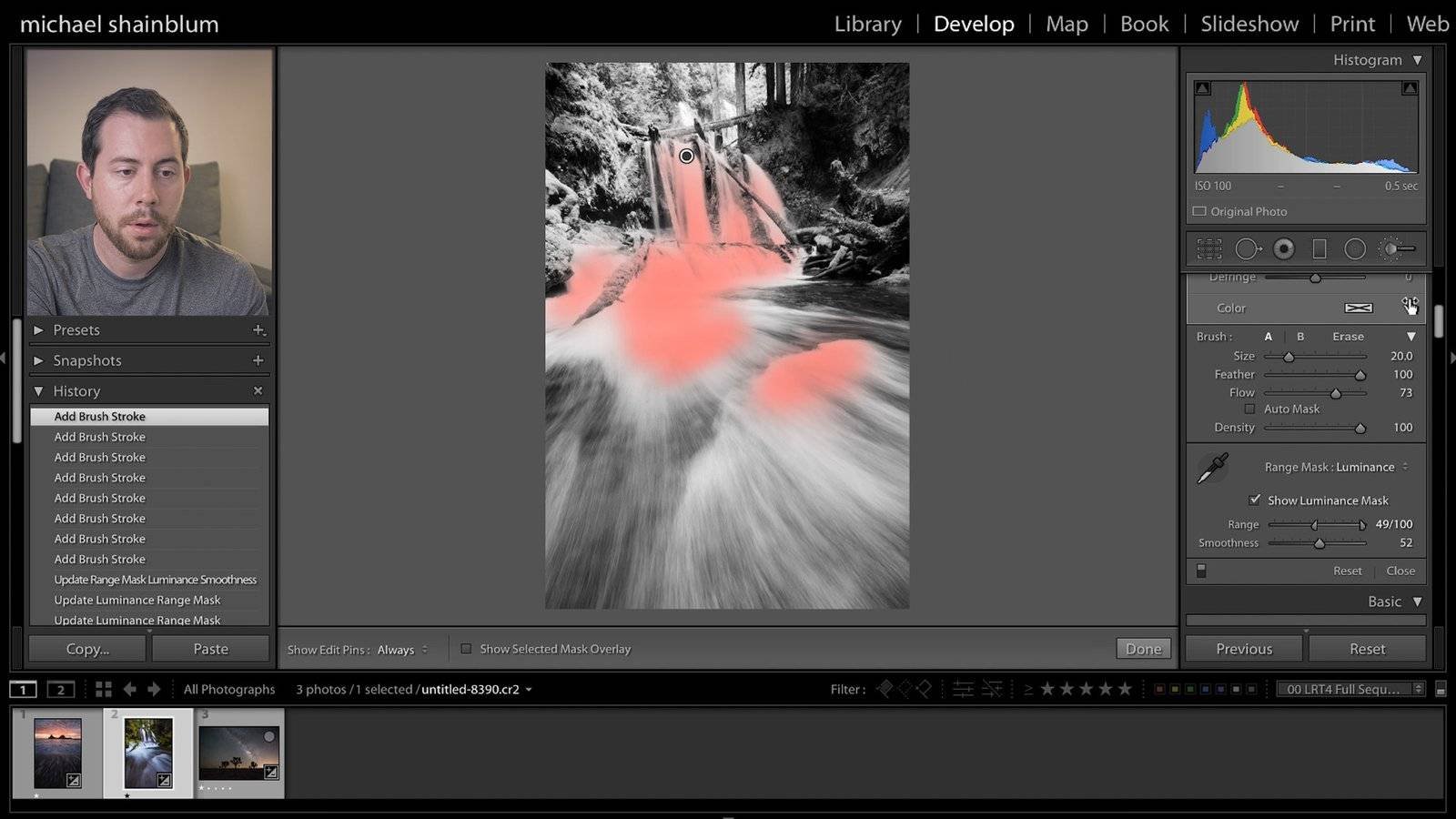Select the Crop Overlay tool
Screen dimensions: 1456x819
[1209, 248]
